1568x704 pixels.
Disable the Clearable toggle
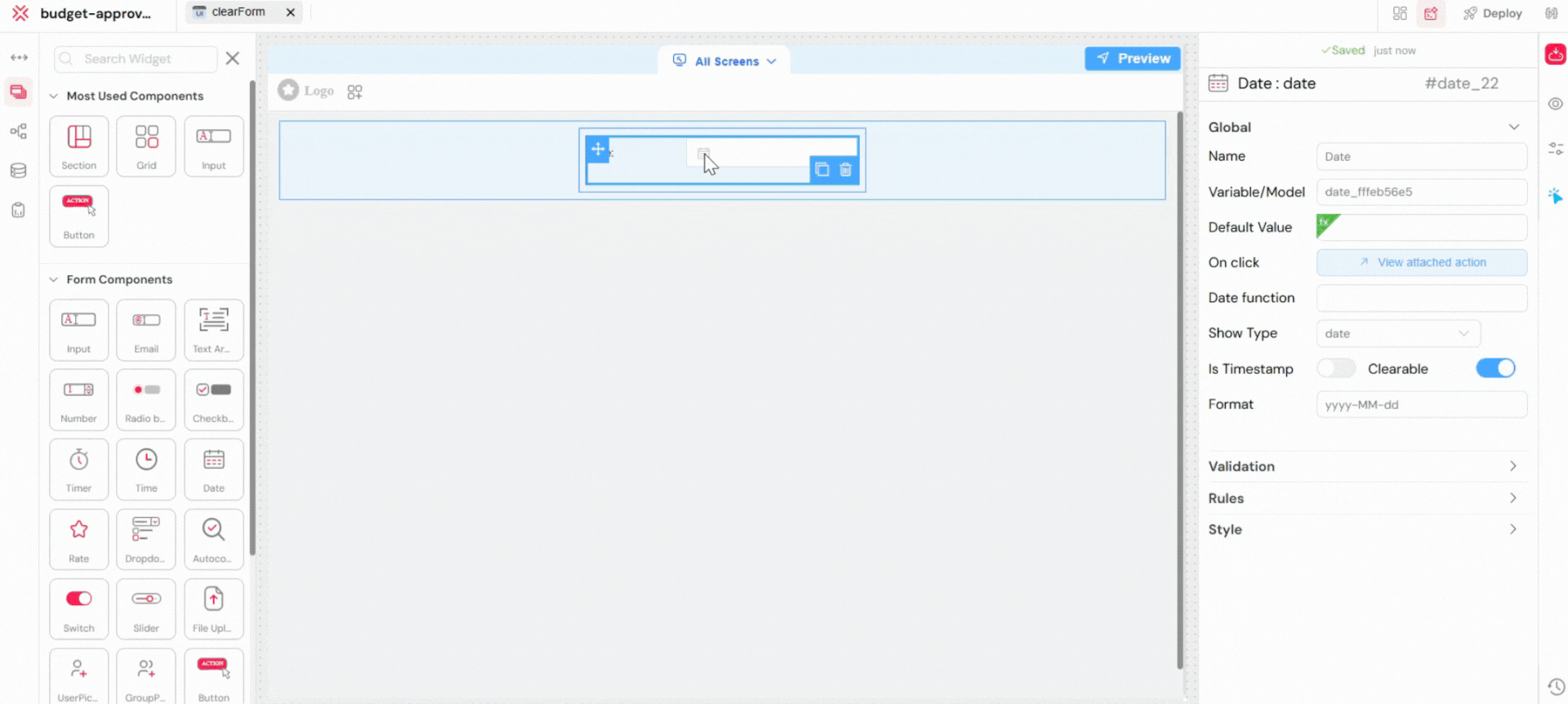(1495, 368)
